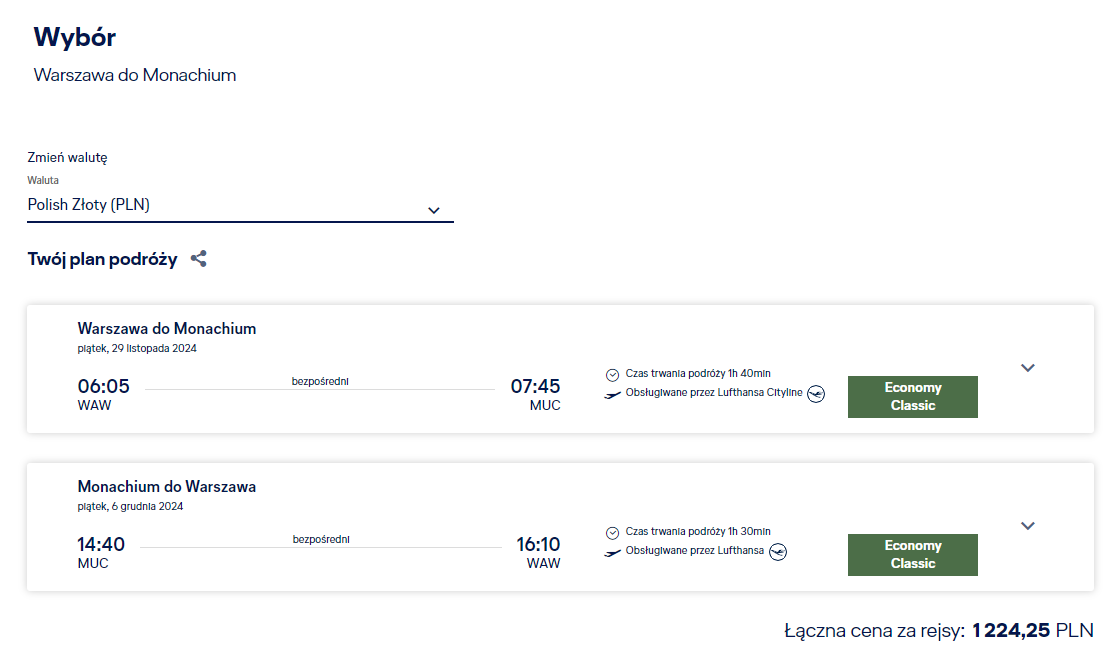Screen dimensions: 1105x651
Task: Open the Polish Złoty (PLN) currency dropdown
Action: 240,205
